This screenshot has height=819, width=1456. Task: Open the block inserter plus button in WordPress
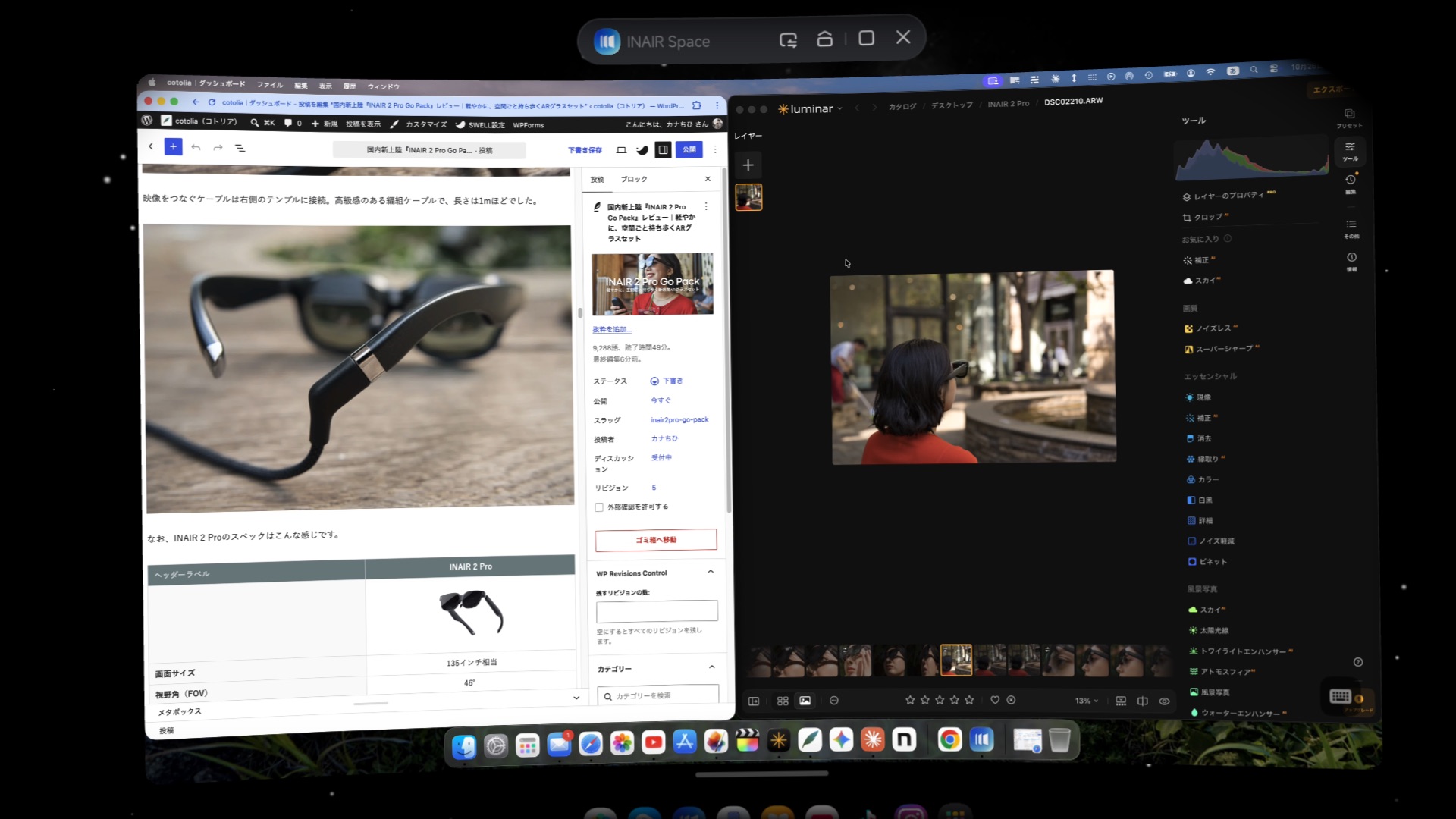coord(173,147)
